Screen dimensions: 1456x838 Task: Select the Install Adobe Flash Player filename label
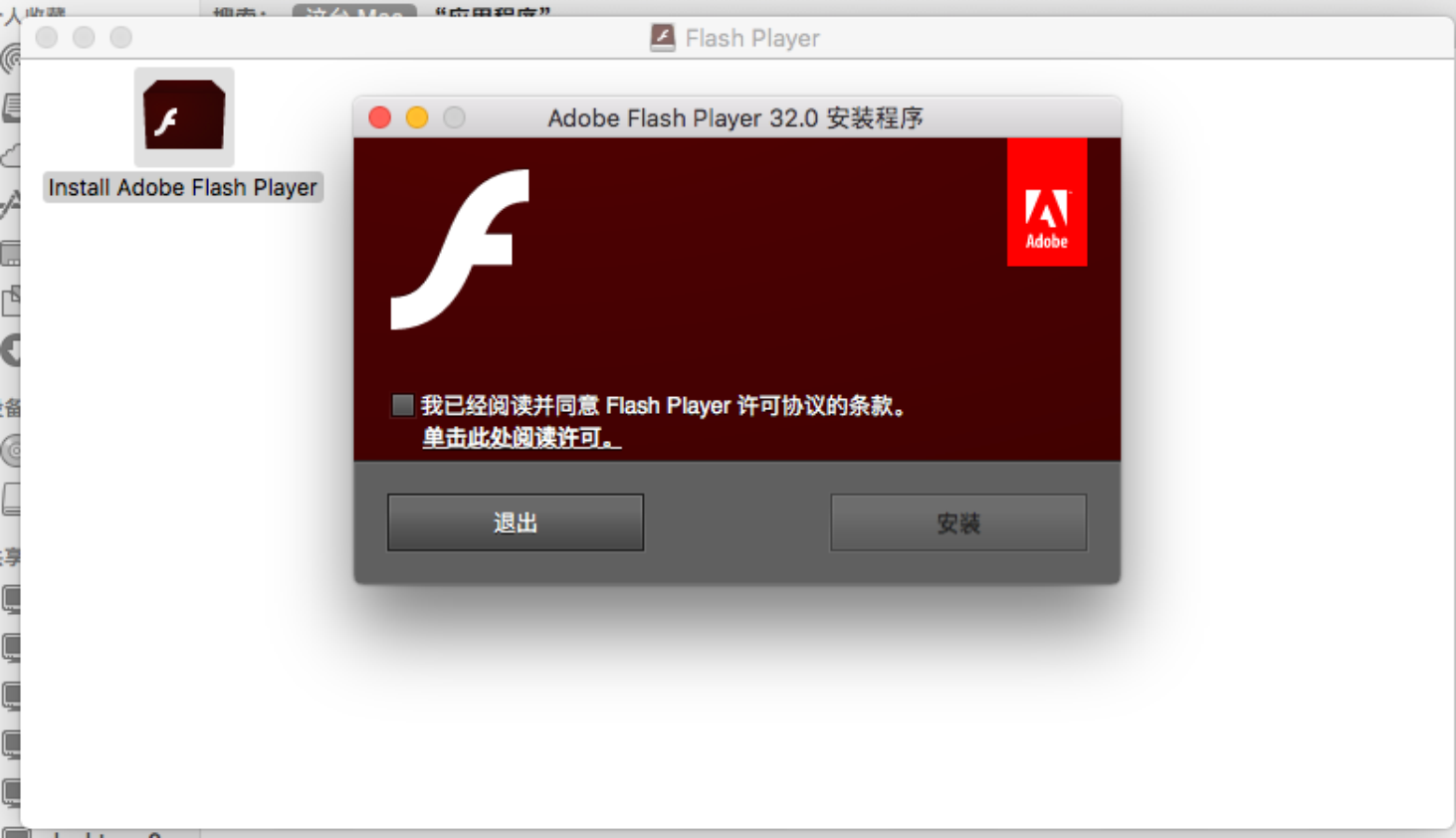183,188
